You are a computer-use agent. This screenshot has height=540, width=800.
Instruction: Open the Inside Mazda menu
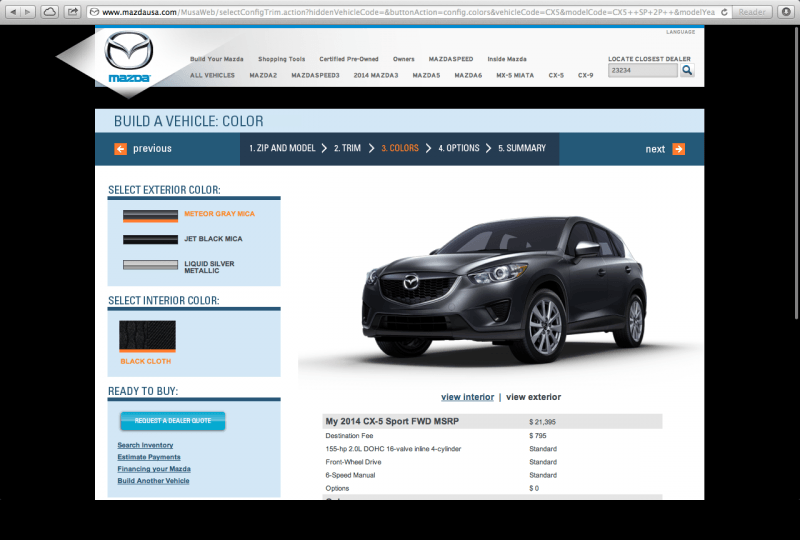pyautogui.click(x=507, y=59)
